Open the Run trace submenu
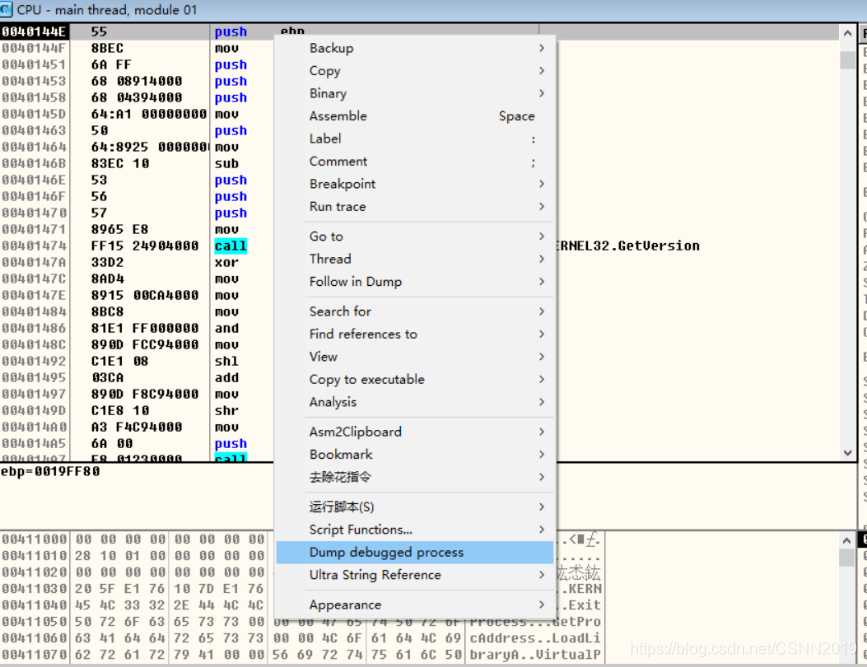 pyautogui.click(x=415, y=207)
